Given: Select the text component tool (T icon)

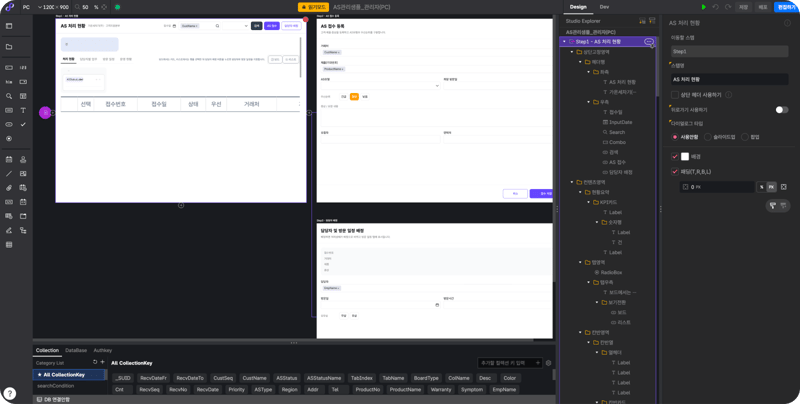Looking at the screenshot, I should tap(23, 110).
